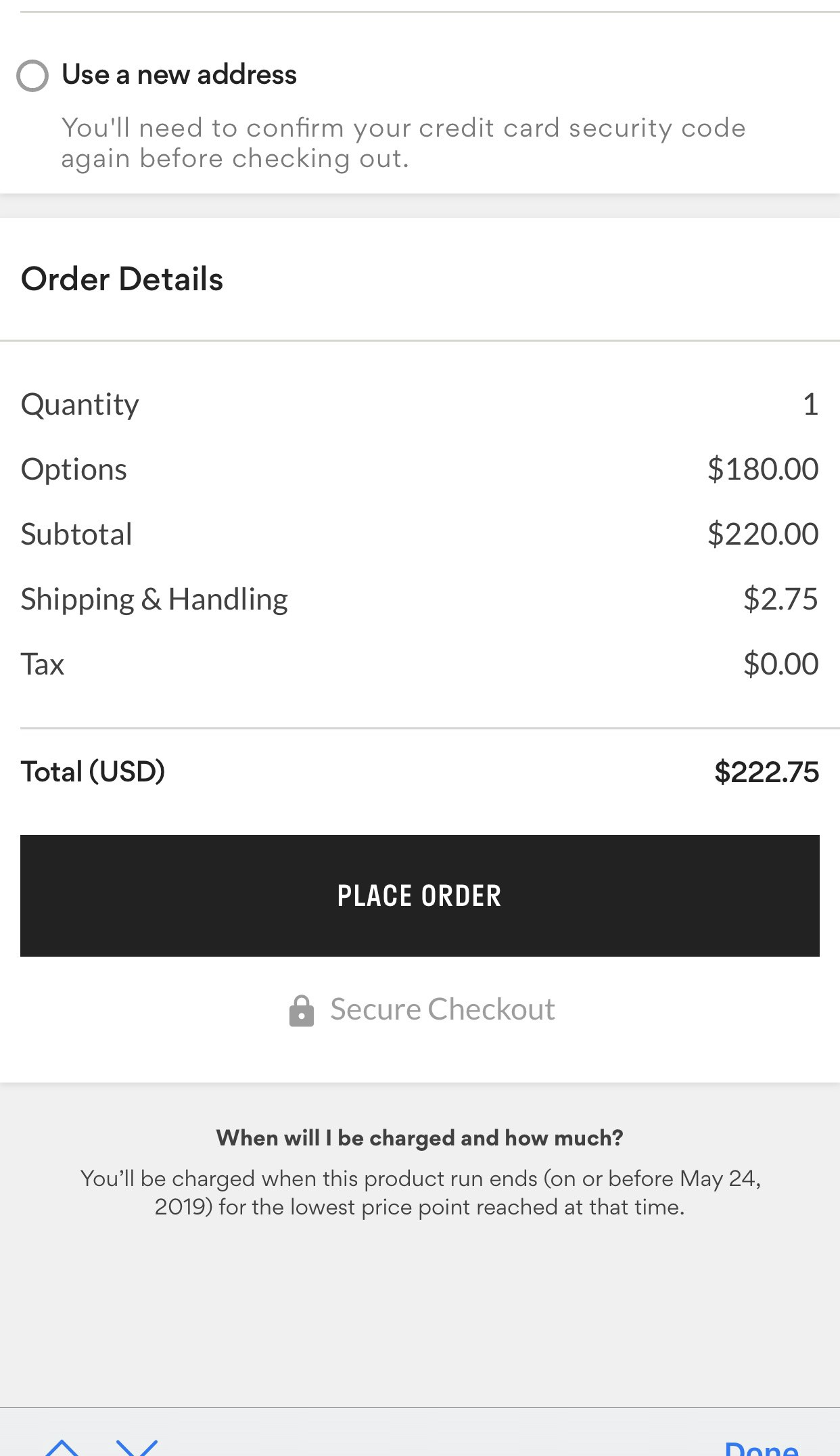Viewport: 840px width, 1456px height.
Task: Tap the $2.75 shipping cost
Action: tap(780, 599)
